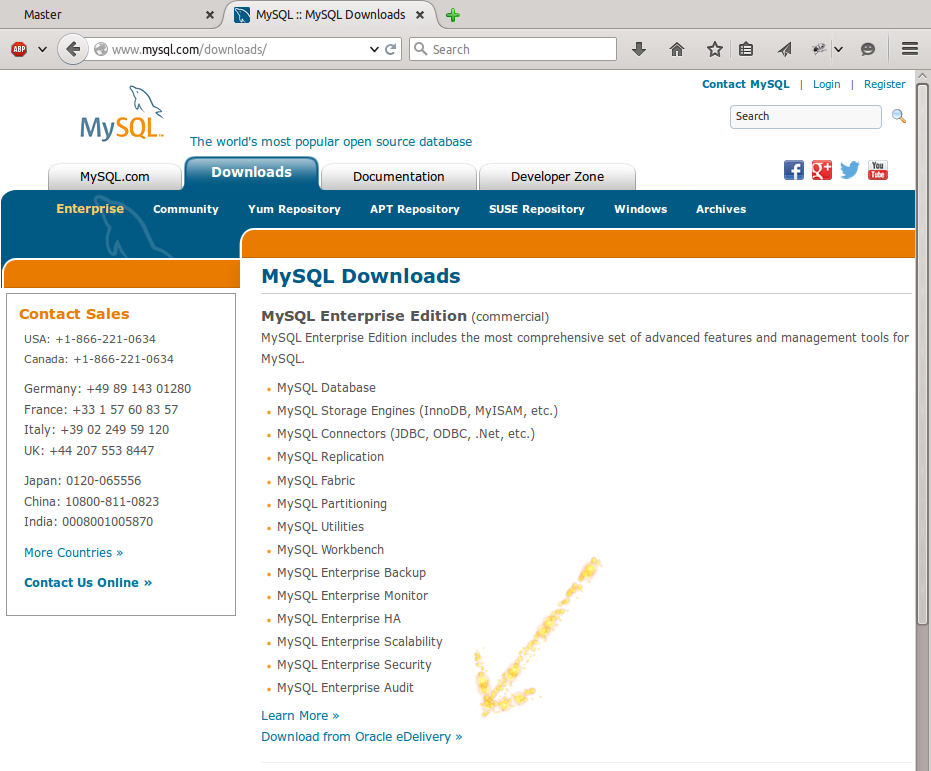Open the MySQL.com site tab
Image resolution: width=931 pixels, height=771 pixels.
(115, 177)
